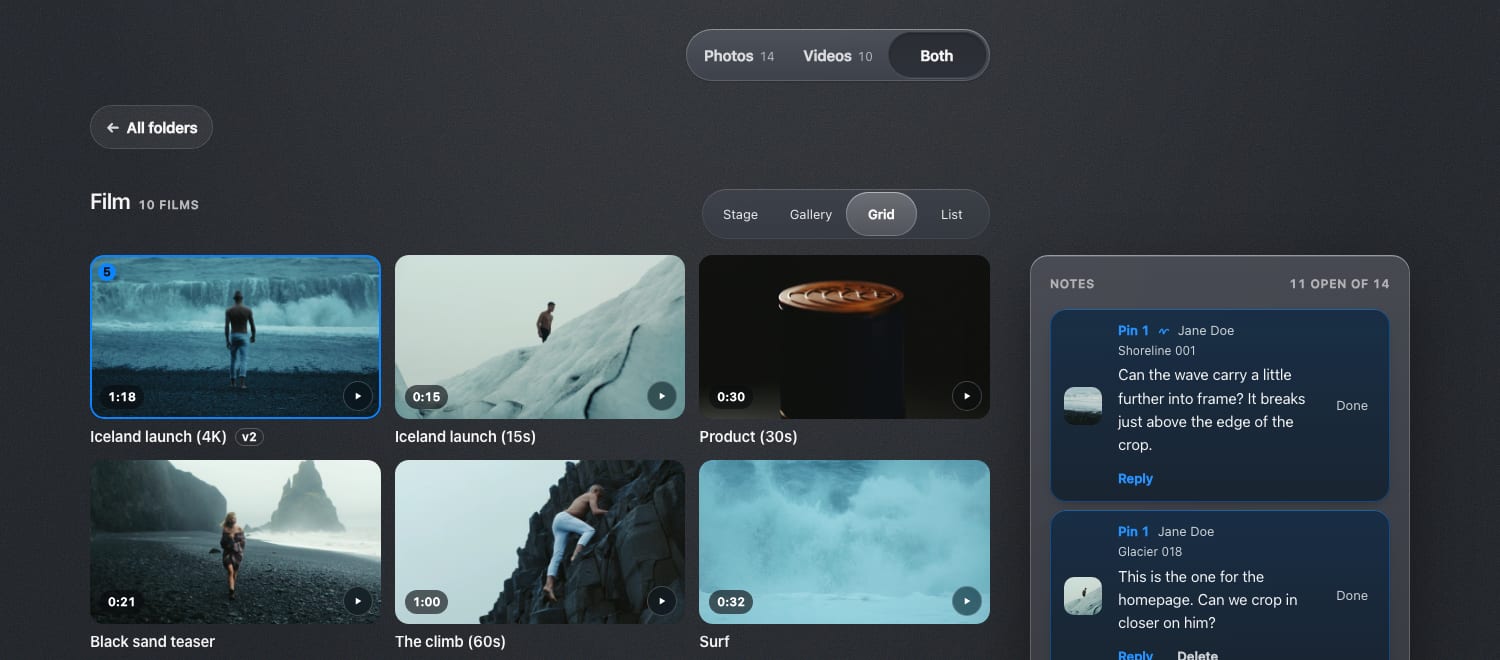This screenshot has width=1500, height=660.
Task: Play the Product (30s) video
Action: [x=966, y=396]
